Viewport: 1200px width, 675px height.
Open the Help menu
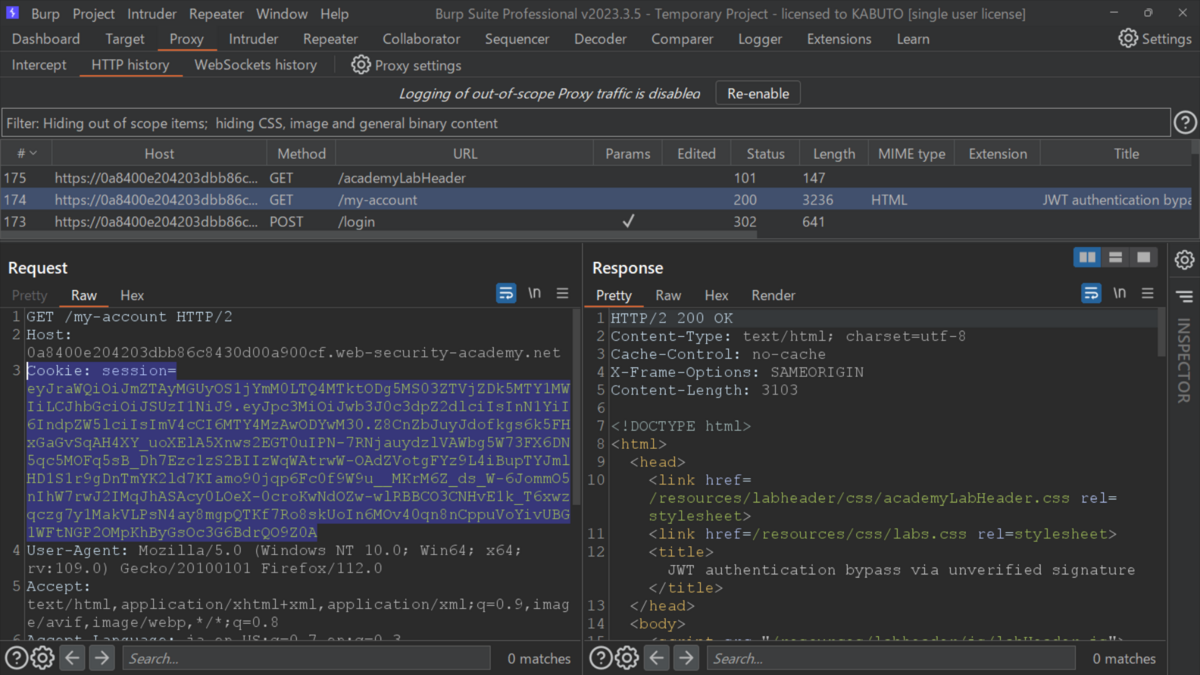pyautogui.click(x=335, y=14)
